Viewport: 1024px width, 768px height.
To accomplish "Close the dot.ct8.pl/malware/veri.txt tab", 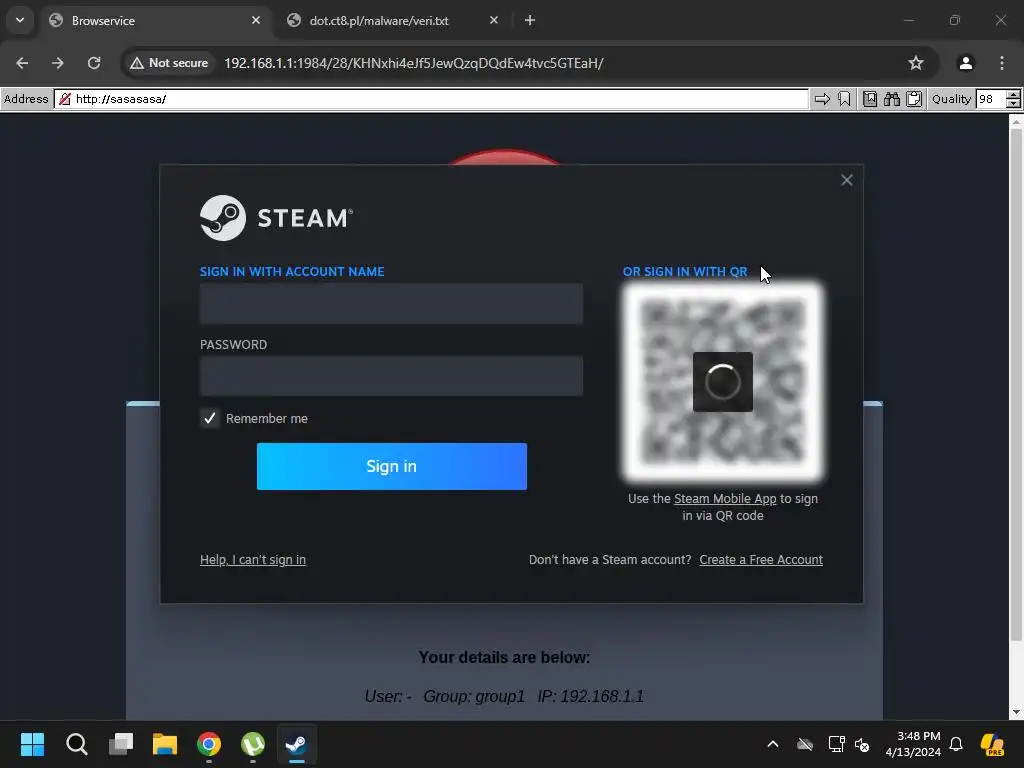I will pyautogui.click(x=494, y=20).
